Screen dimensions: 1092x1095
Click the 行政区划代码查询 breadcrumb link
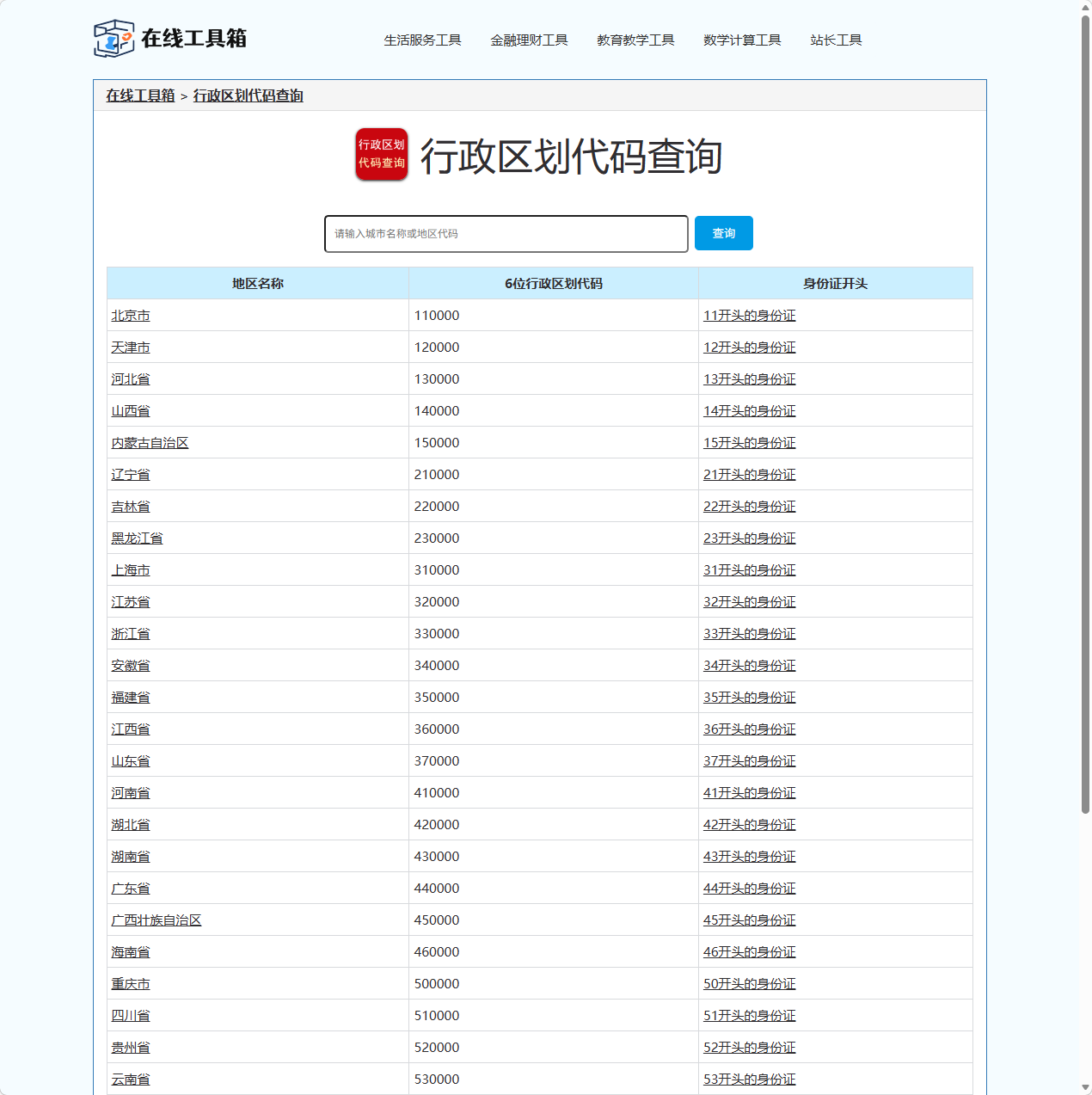[248, 95]
